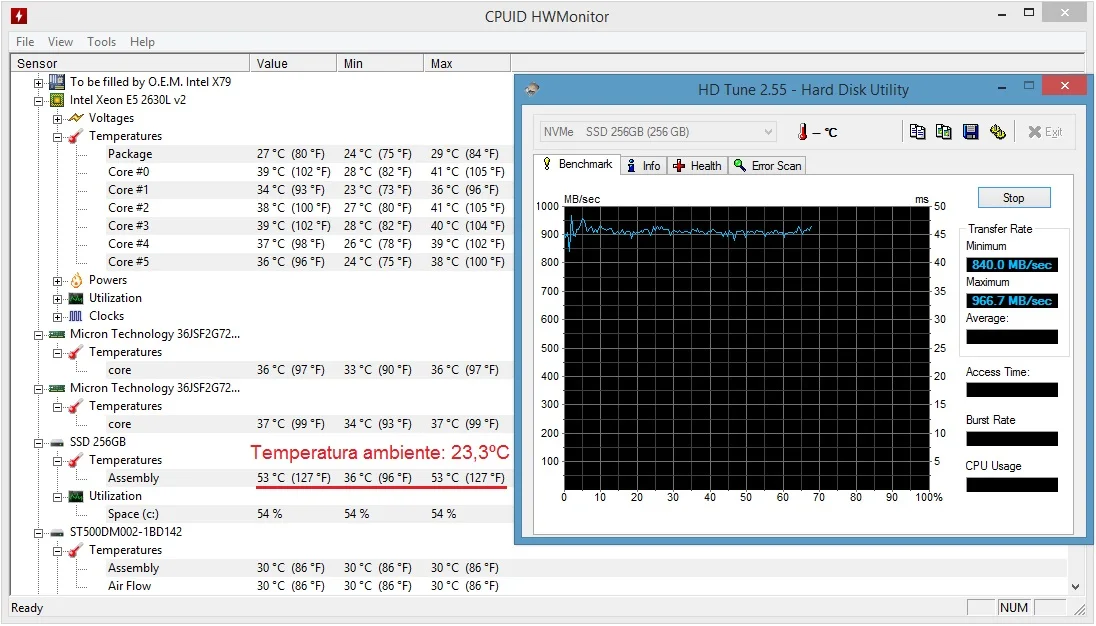1096x626 pixels.
Task: Open HD Tune options icon
Action: pos(997,131)
